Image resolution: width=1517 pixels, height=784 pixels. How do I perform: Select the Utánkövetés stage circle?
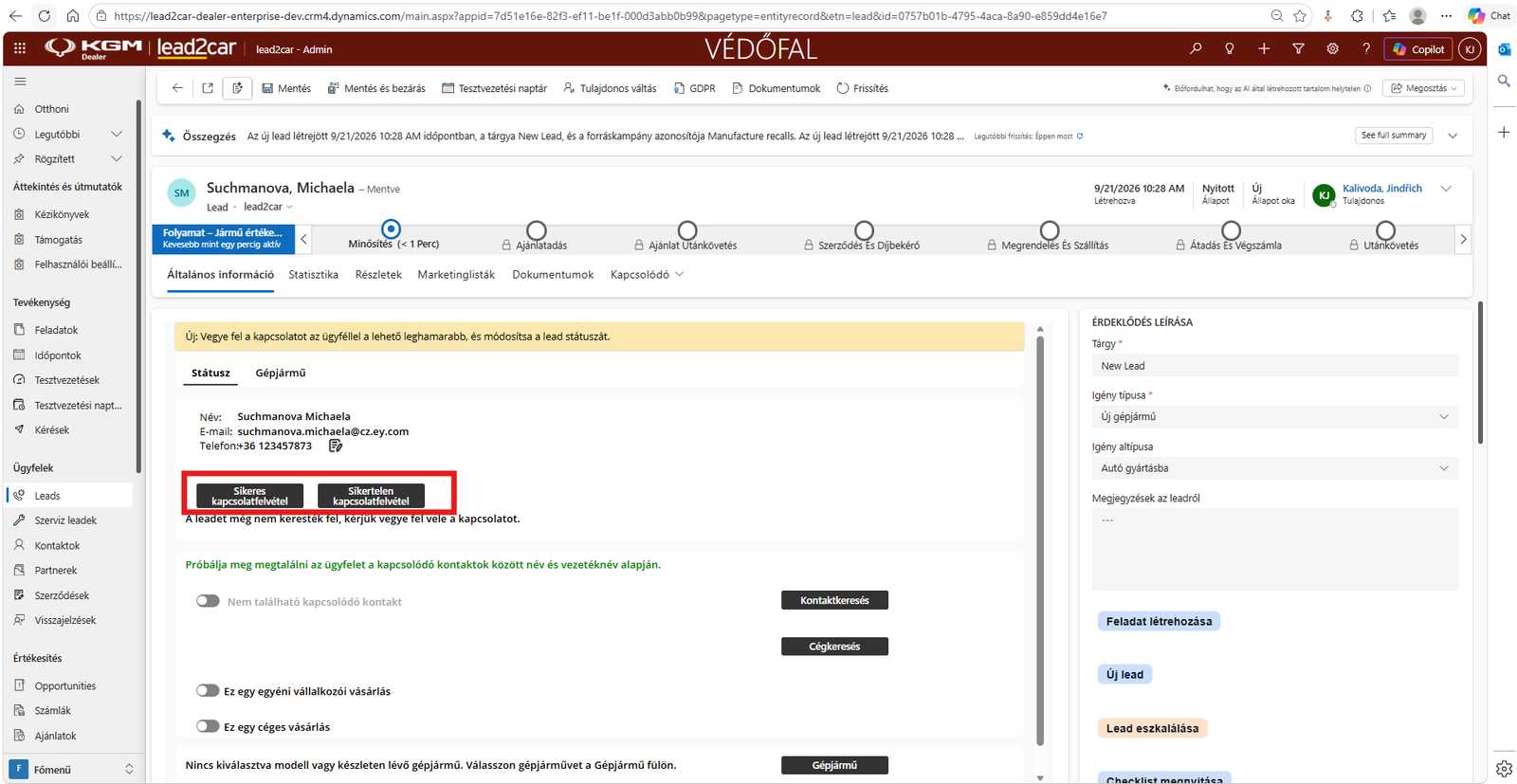[1385, 230]
